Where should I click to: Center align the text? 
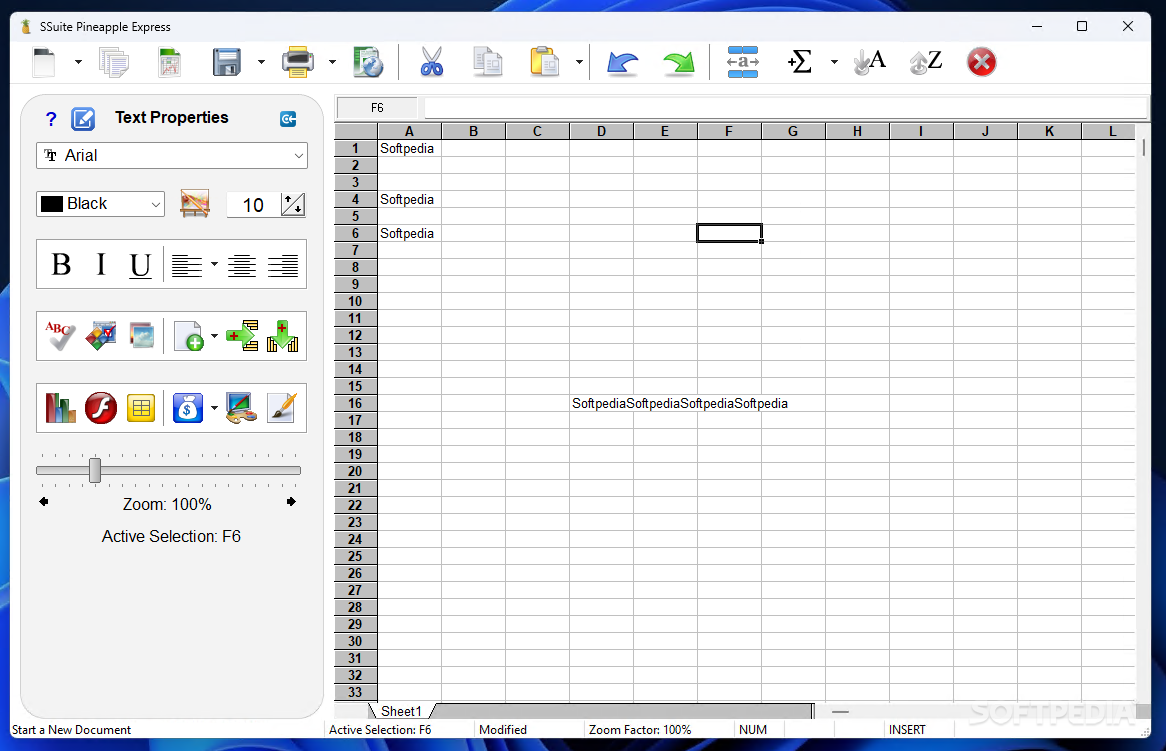point(242,265)
